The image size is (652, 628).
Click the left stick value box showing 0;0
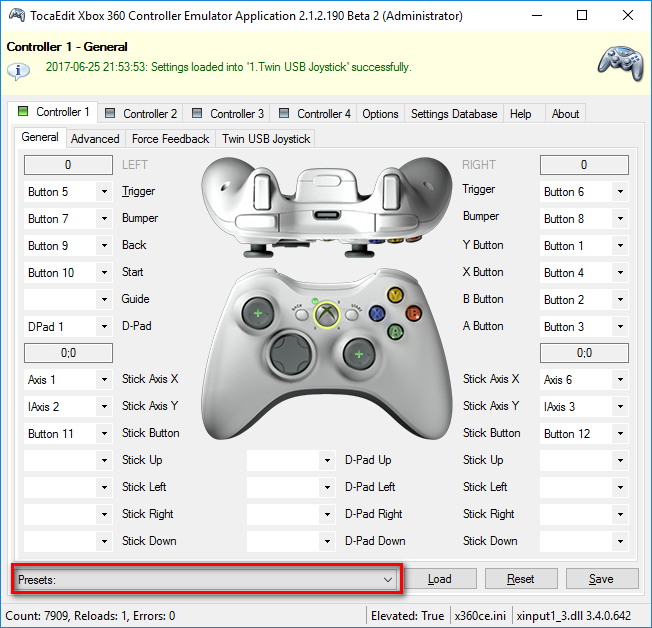[68, 353]
